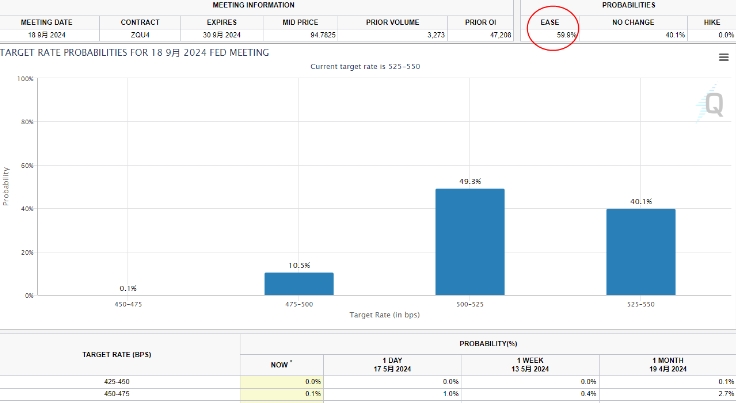Viewport: 743px width, 403px height.
Task: Click the EASE value 59.8%
Action: click(x=566, y=35)
